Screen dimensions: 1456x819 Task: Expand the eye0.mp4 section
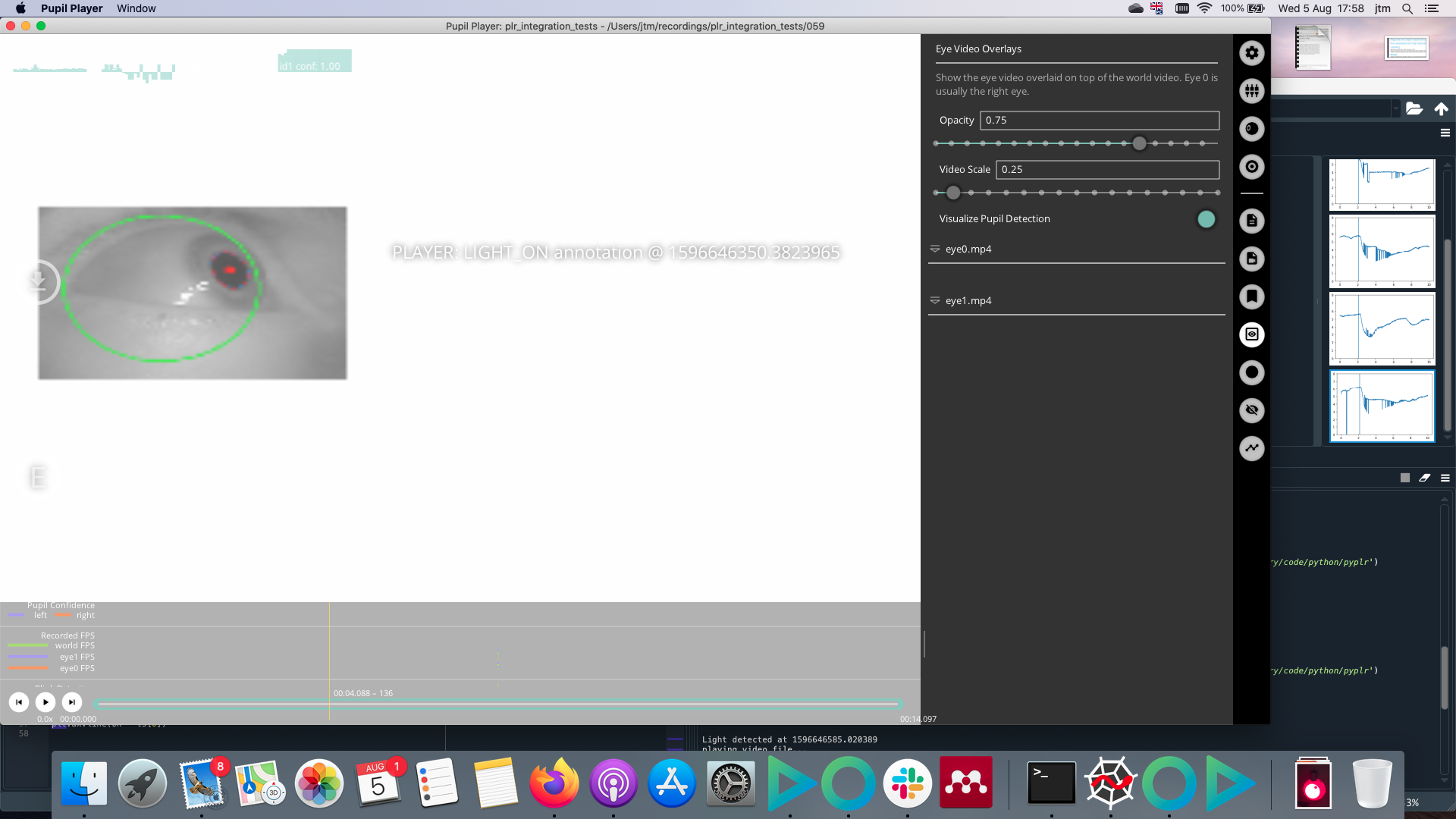tap(1076, 249)
